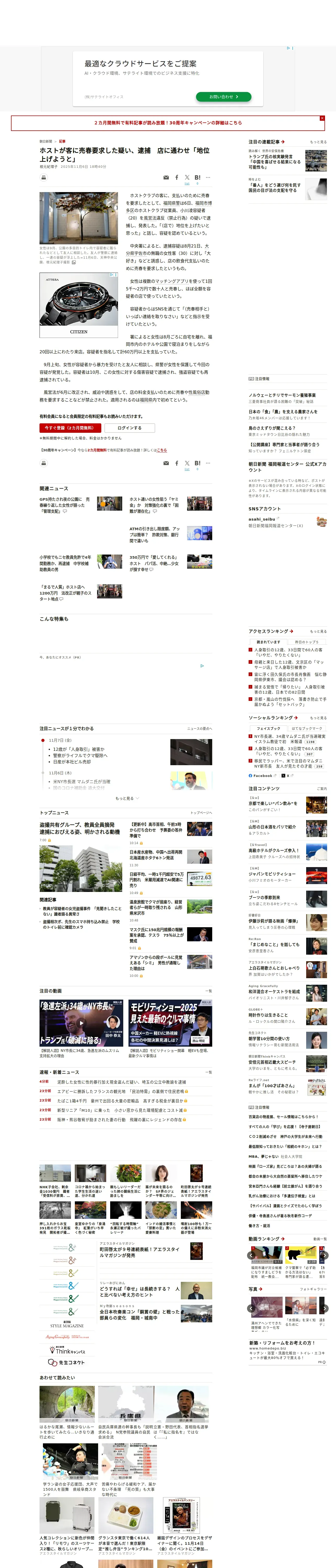Click 朝日新聞 breadcrumb link
This screenshot has height=1568, width=336.
(46, 141)
